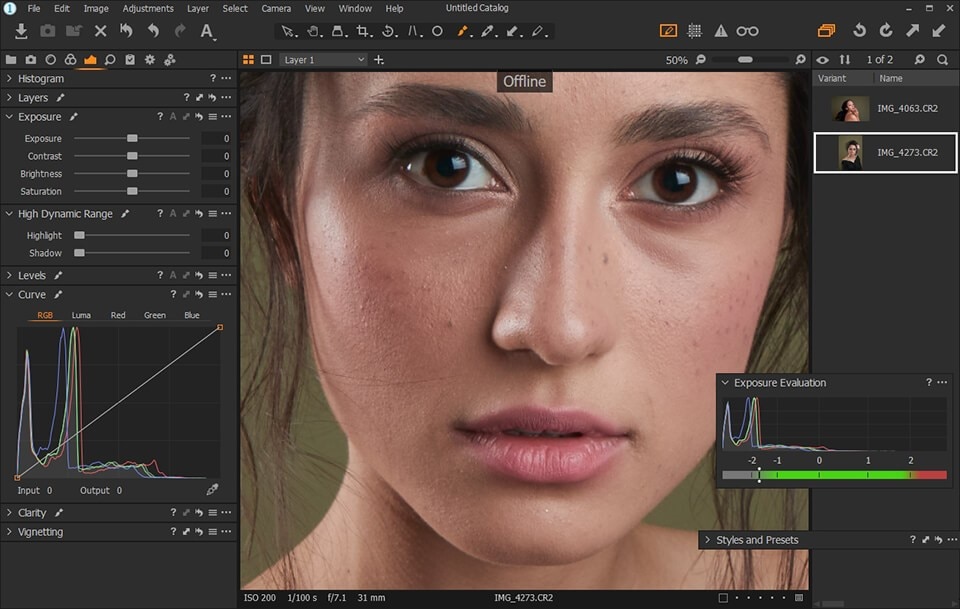Click the Import images download-arrow icon
The image size is (960, 609).
point(21,32)
